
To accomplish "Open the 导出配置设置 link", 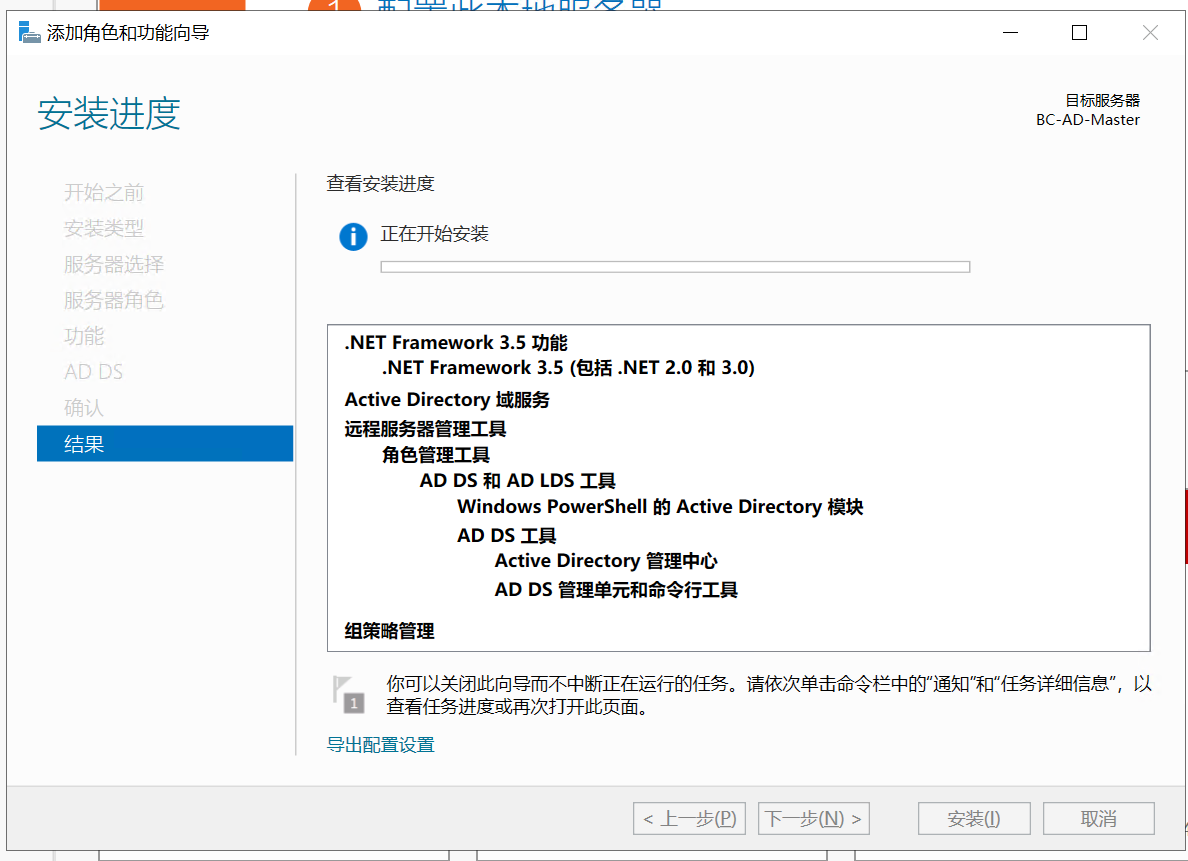I will point(380,745).
